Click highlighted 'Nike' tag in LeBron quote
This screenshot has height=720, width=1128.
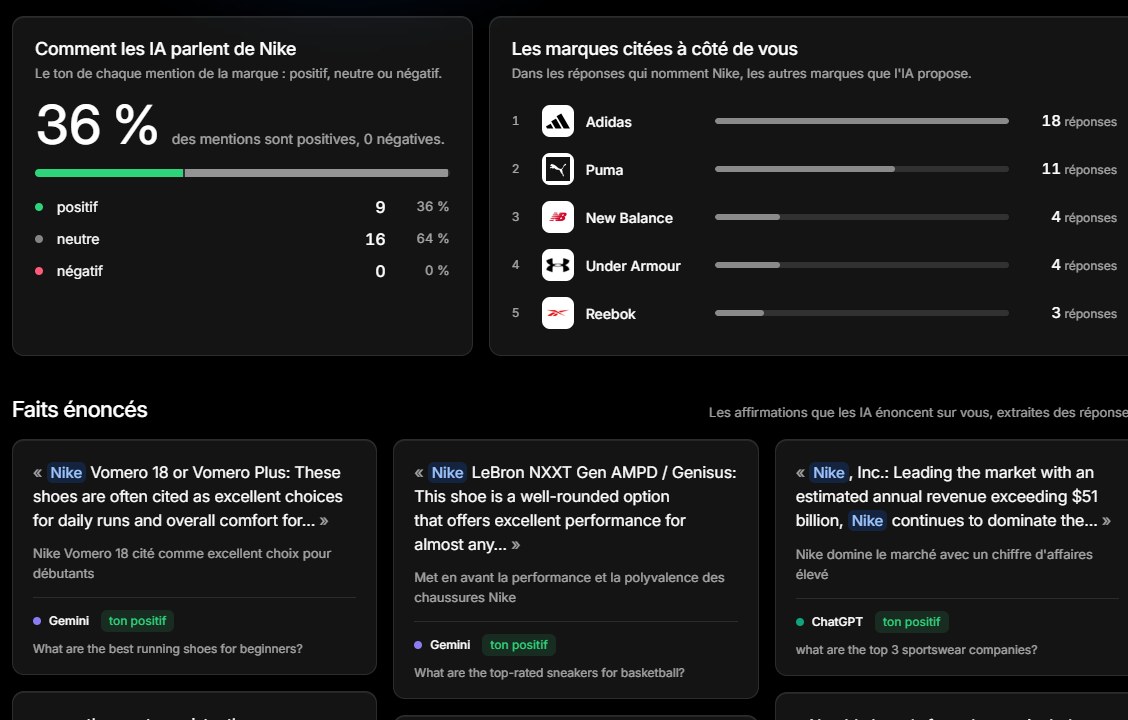pos(447,473)
